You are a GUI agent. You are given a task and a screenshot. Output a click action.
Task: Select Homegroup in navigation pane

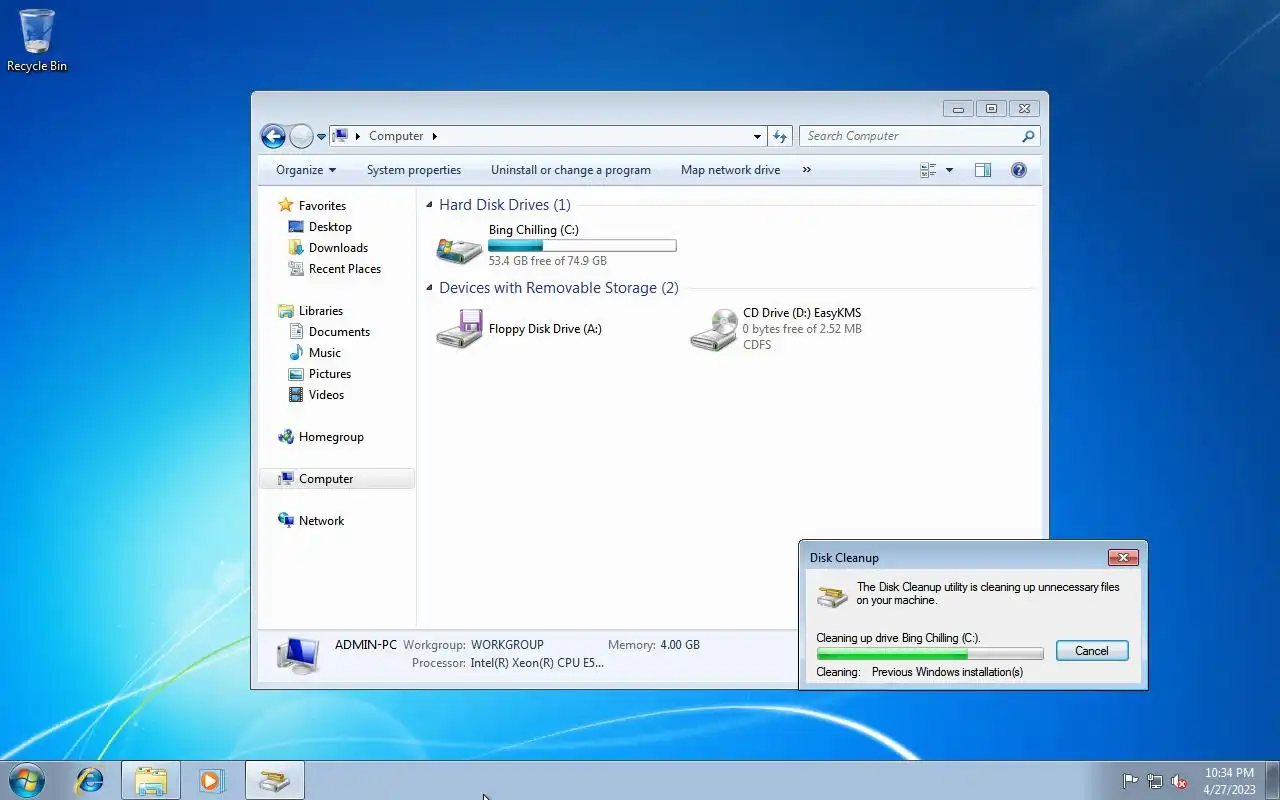point(331,437)
